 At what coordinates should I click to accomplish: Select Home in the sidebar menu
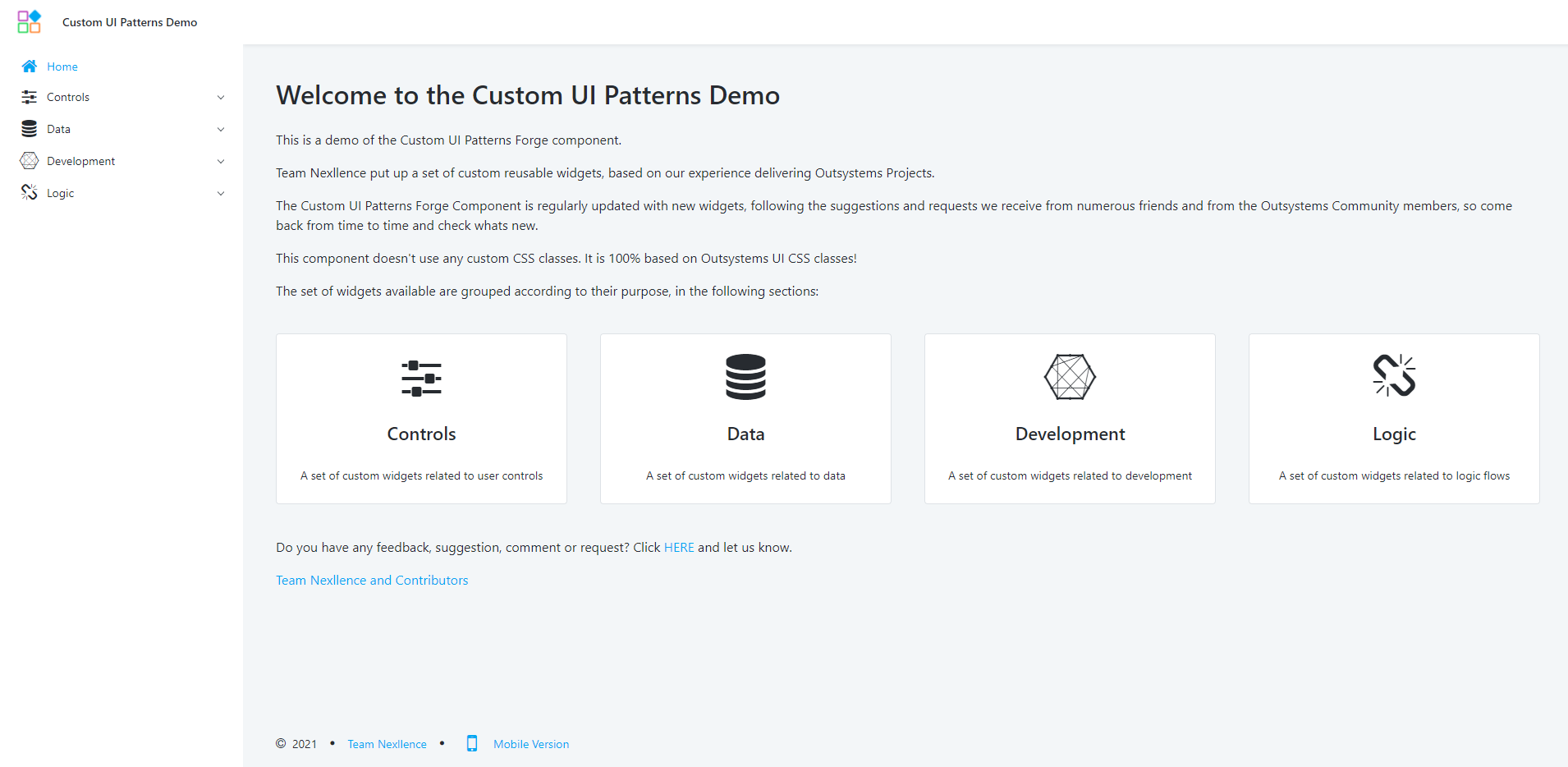pos(62,66)
